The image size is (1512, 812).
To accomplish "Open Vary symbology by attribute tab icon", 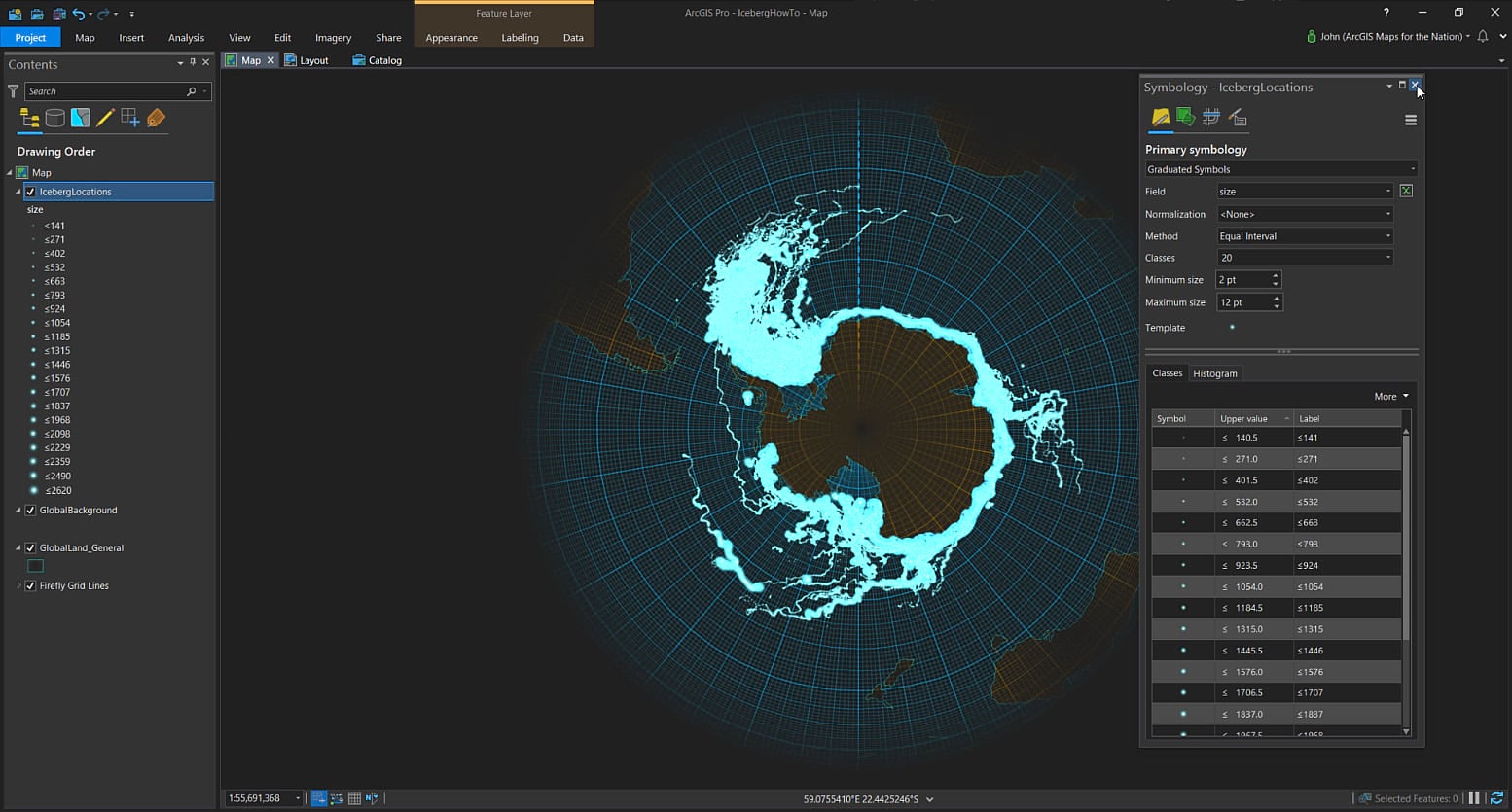I will pos(1185,118).
